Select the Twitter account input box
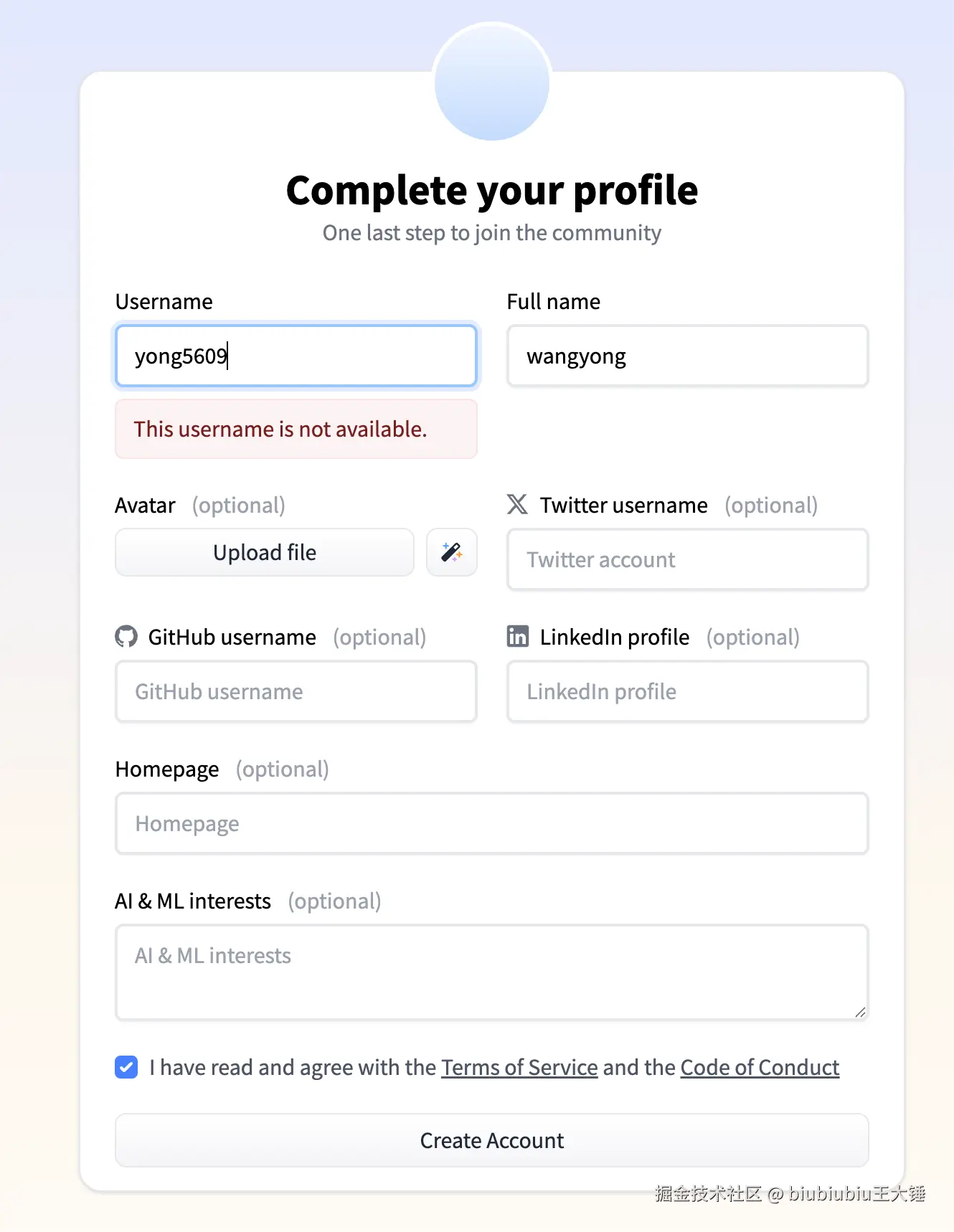Screen dimensions: 954x1232 point(687,560)
